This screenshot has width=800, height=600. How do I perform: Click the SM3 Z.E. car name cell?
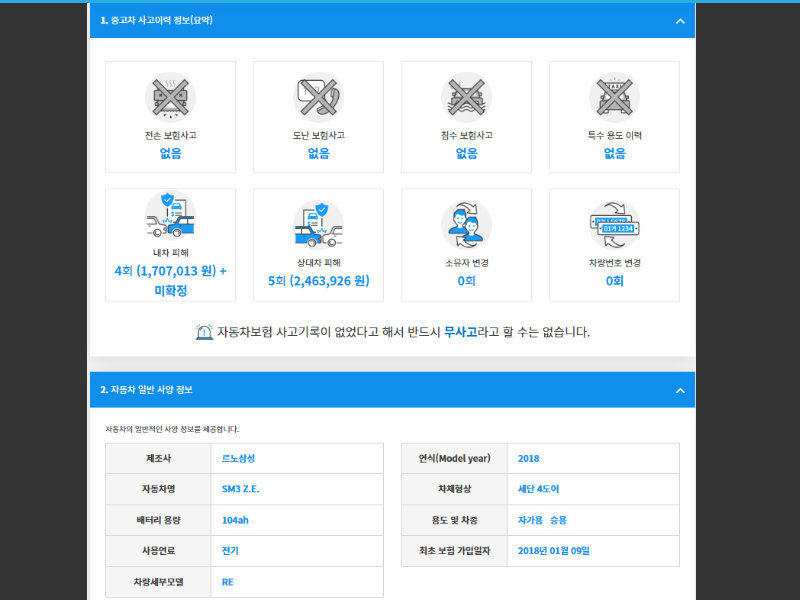pos(240,489)
